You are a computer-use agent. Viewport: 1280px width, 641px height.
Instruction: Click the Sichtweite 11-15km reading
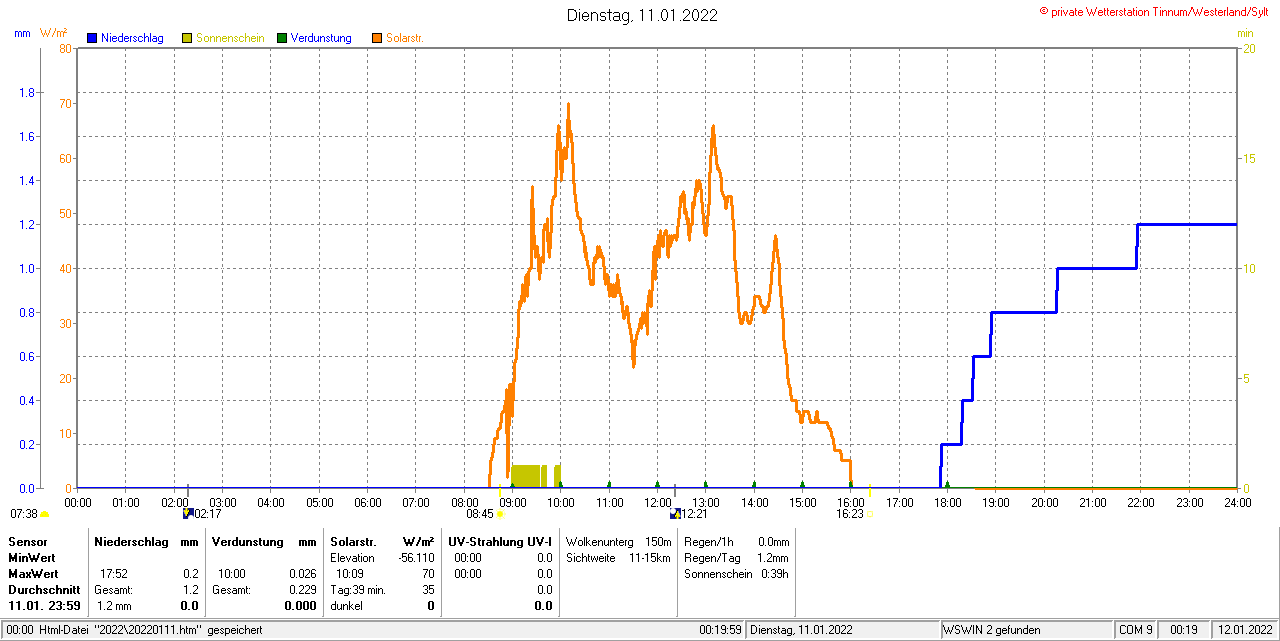[x=618, y=557]
